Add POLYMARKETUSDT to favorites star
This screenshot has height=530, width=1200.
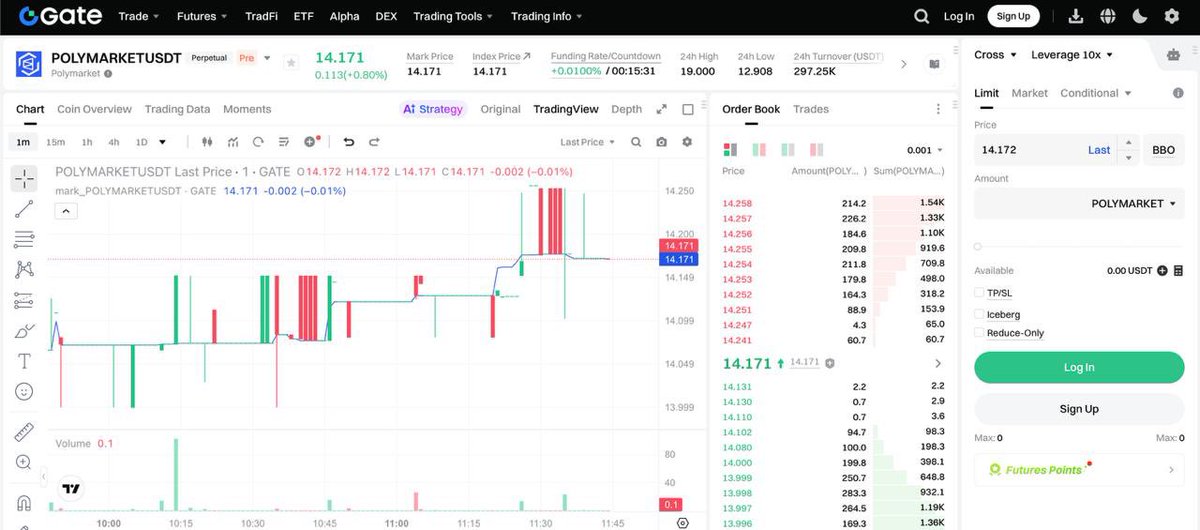click(291, 62)
